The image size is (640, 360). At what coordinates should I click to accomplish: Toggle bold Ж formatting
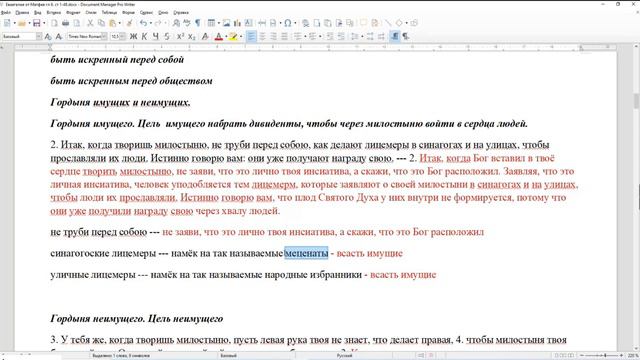point(133,37)
